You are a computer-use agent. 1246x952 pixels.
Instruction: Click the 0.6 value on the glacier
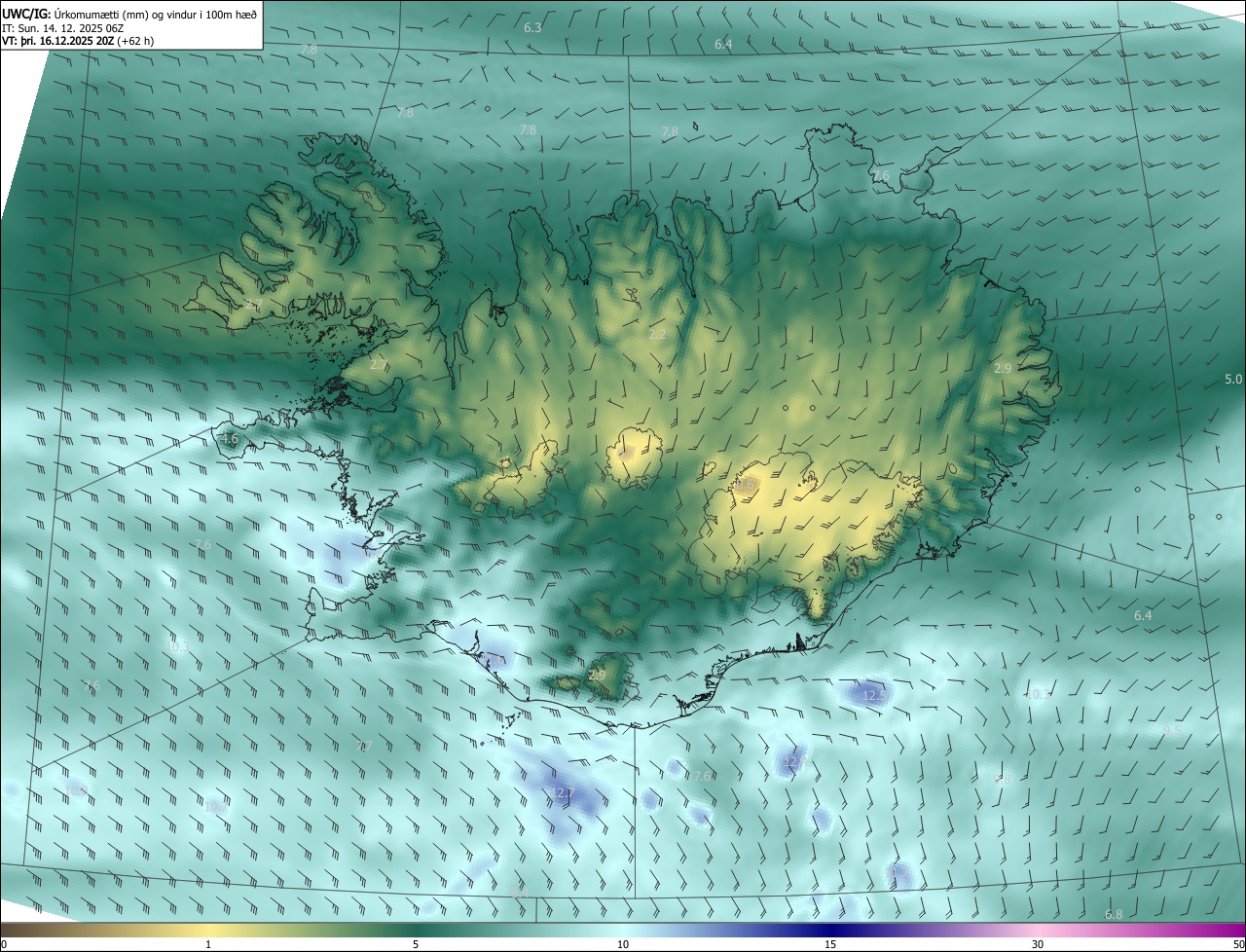tap(746, 484)
